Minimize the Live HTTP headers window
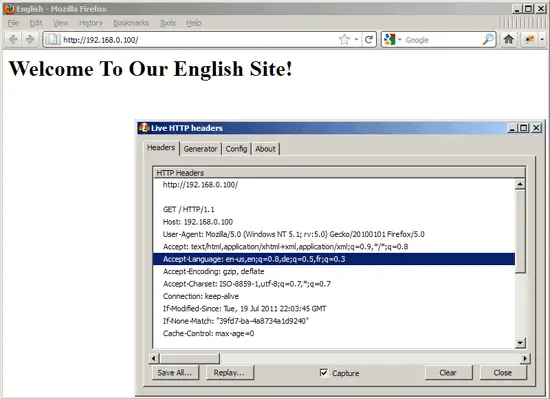The image size is (550, 399). click(512, 128)
